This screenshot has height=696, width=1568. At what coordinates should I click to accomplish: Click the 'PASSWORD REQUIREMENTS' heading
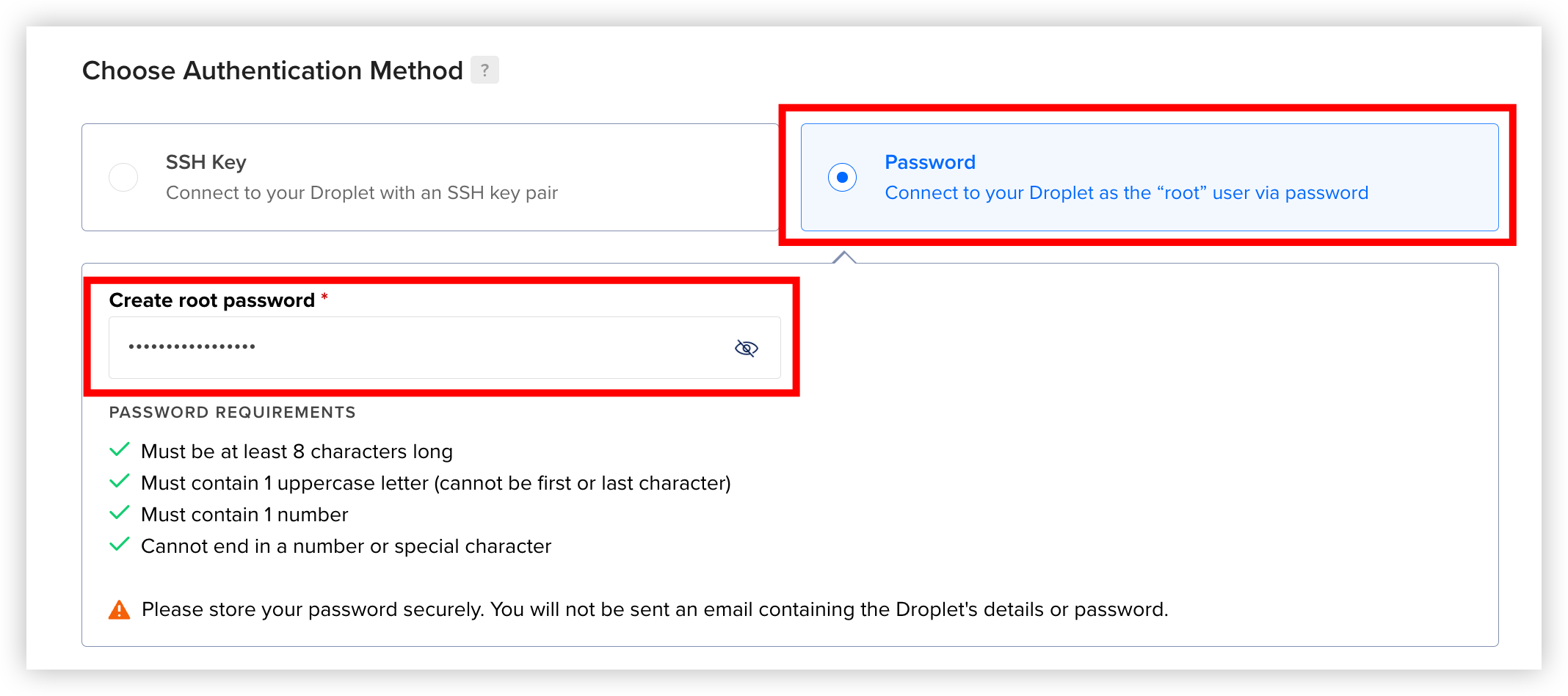[x=232, y=413]
